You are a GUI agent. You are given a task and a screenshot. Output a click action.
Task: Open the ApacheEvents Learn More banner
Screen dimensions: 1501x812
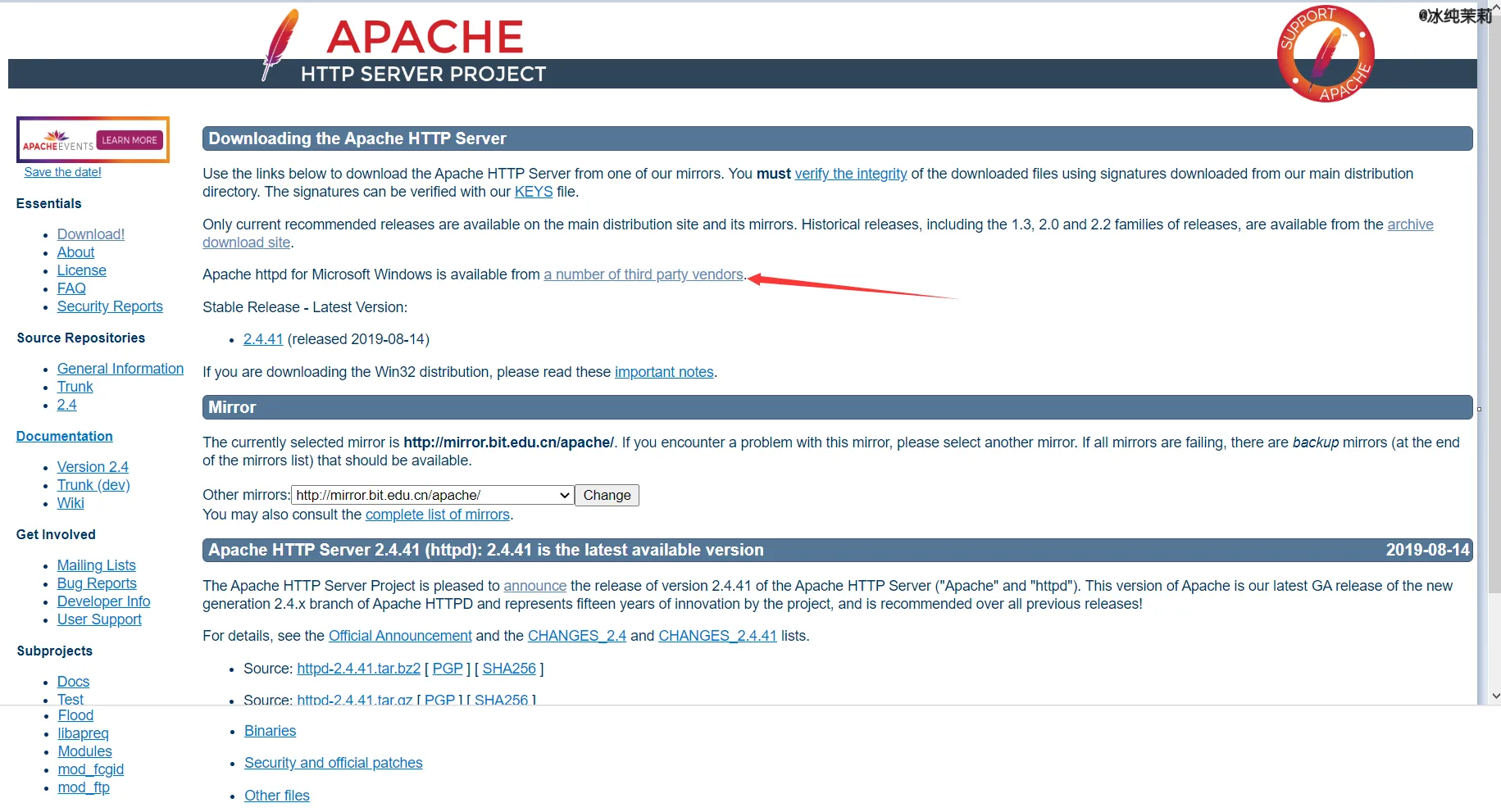pos(93,139)
